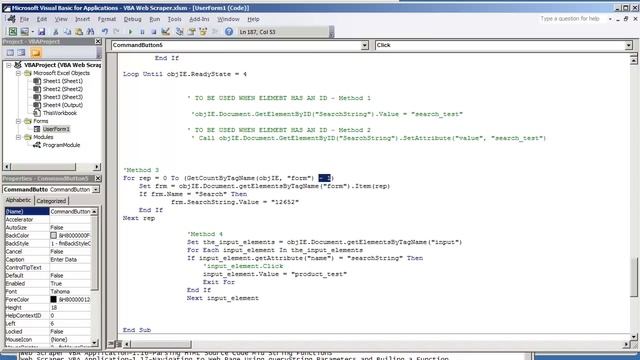Screen dimensions: 640x360
Task: Click the BackColor color swatch
Action: [53, 236]
